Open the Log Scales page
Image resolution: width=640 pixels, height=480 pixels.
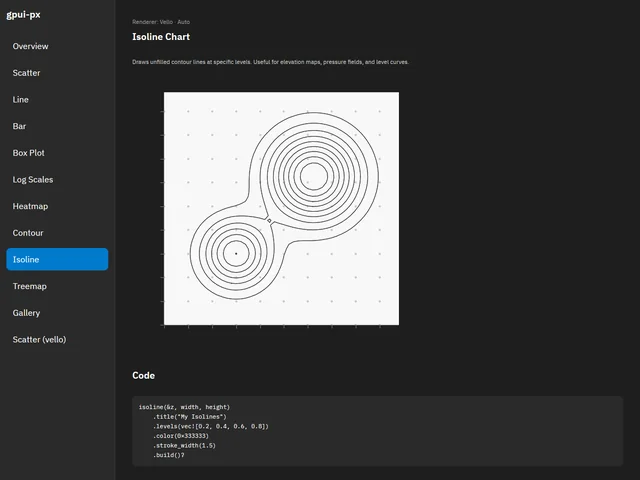(57, 180)
